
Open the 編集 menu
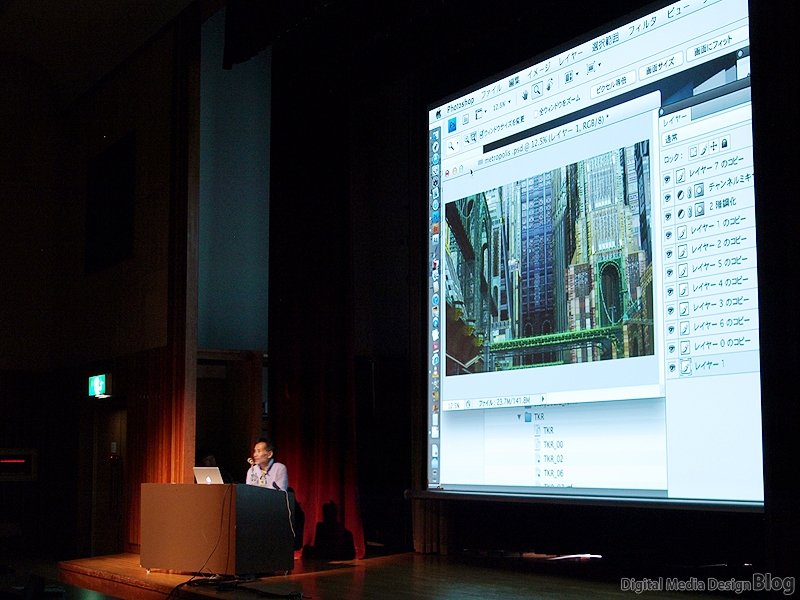click(514, 82)
